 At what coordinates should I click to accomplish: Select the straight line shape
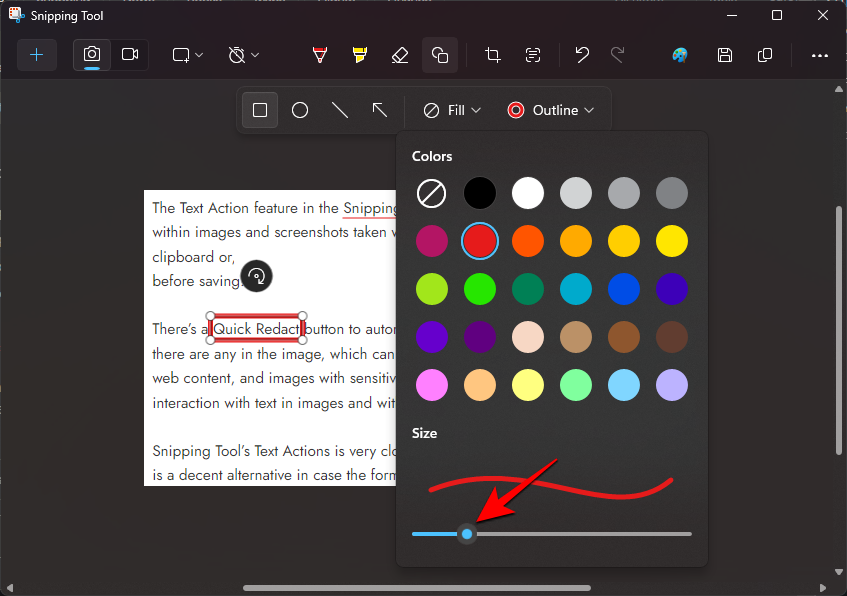pos(340,110)
